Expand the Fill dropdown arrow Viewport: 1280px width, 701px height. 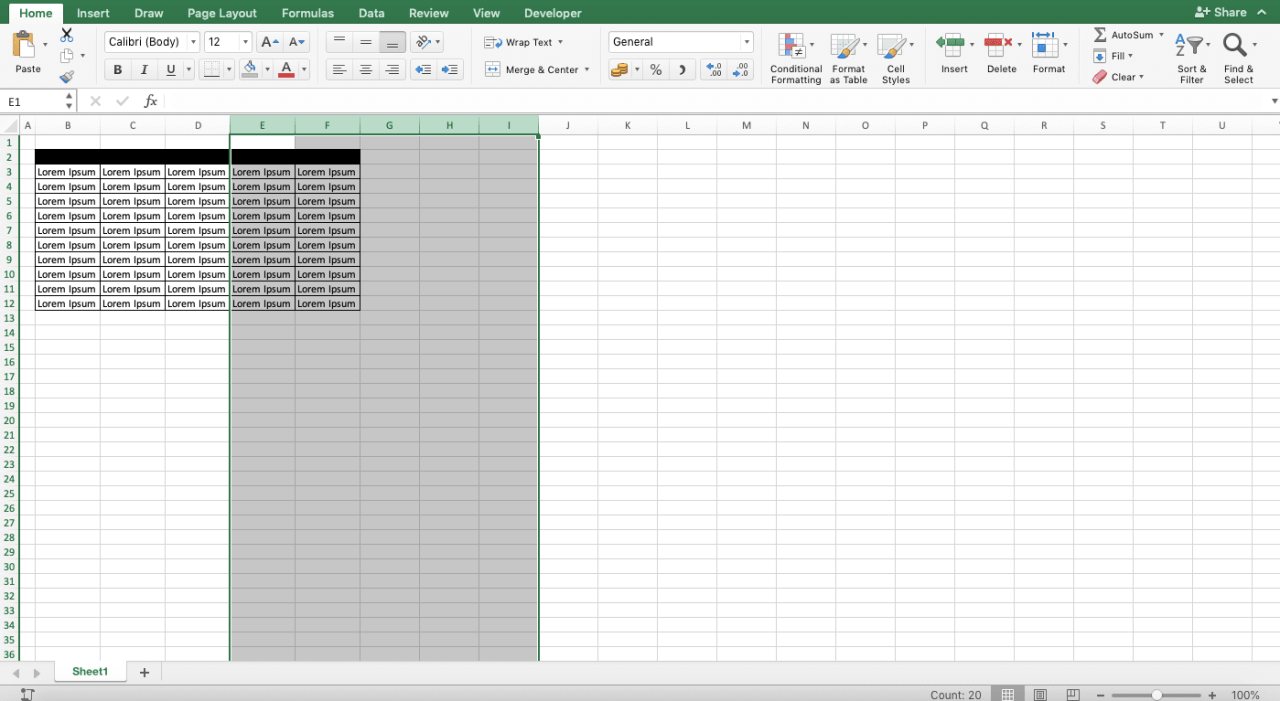[x=1131, y=56]
